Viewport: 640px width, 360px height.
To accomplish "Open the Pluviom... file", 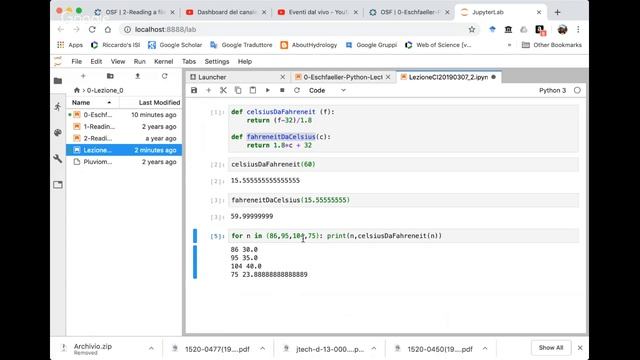I will (124, 162).
